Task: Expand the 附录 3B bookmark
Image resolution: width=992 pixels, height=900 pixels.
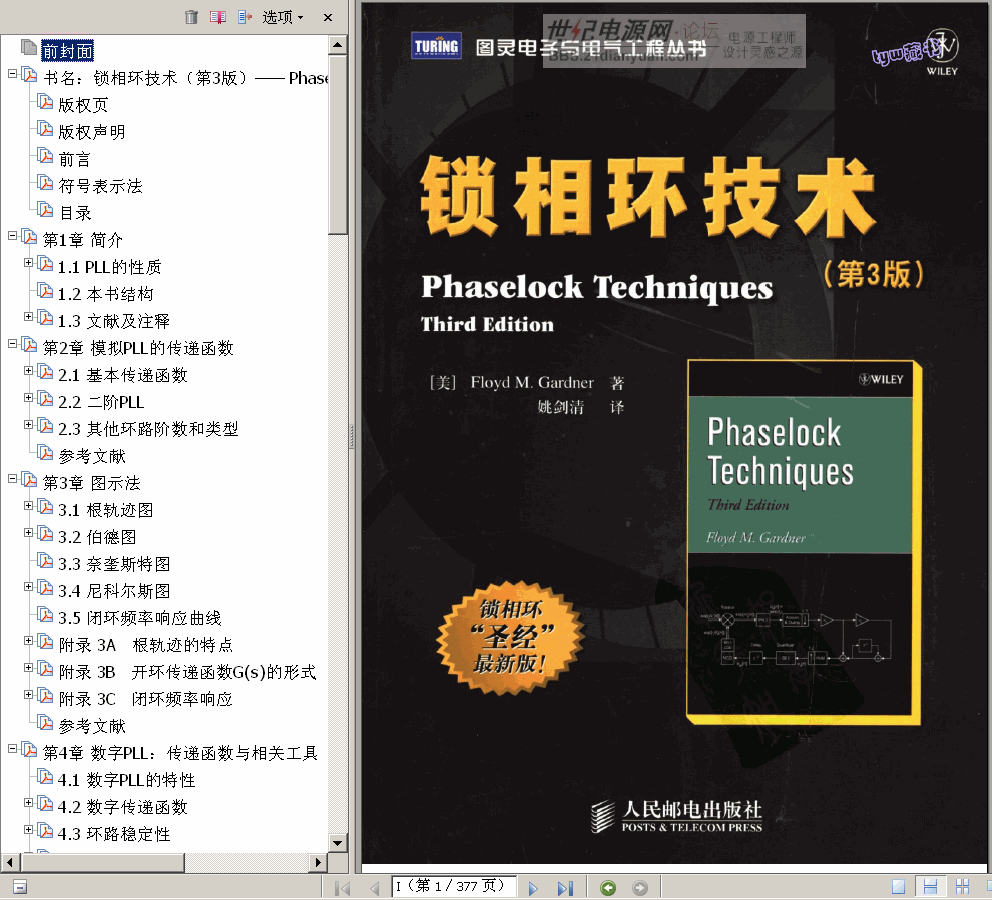Action: [x=28, y=668]
